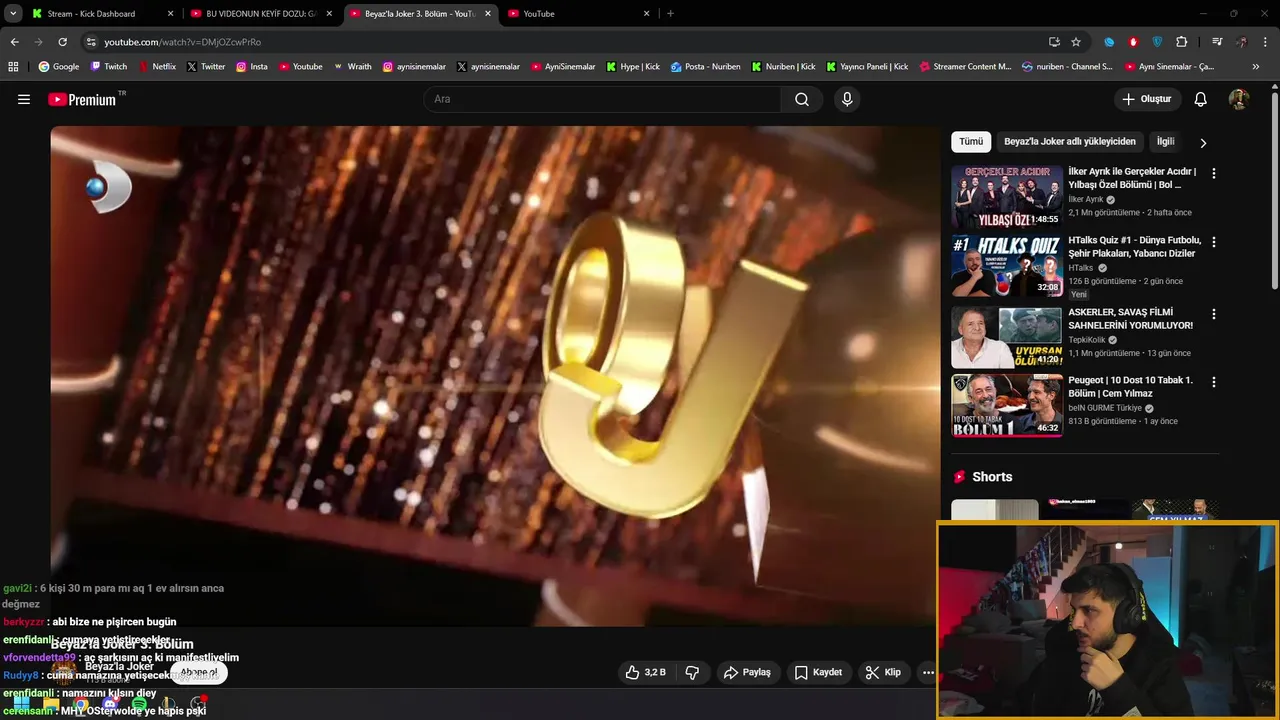Click the install app icon in address bar
This screenshot has width=1280, height=720.
tap(1054, 42)
